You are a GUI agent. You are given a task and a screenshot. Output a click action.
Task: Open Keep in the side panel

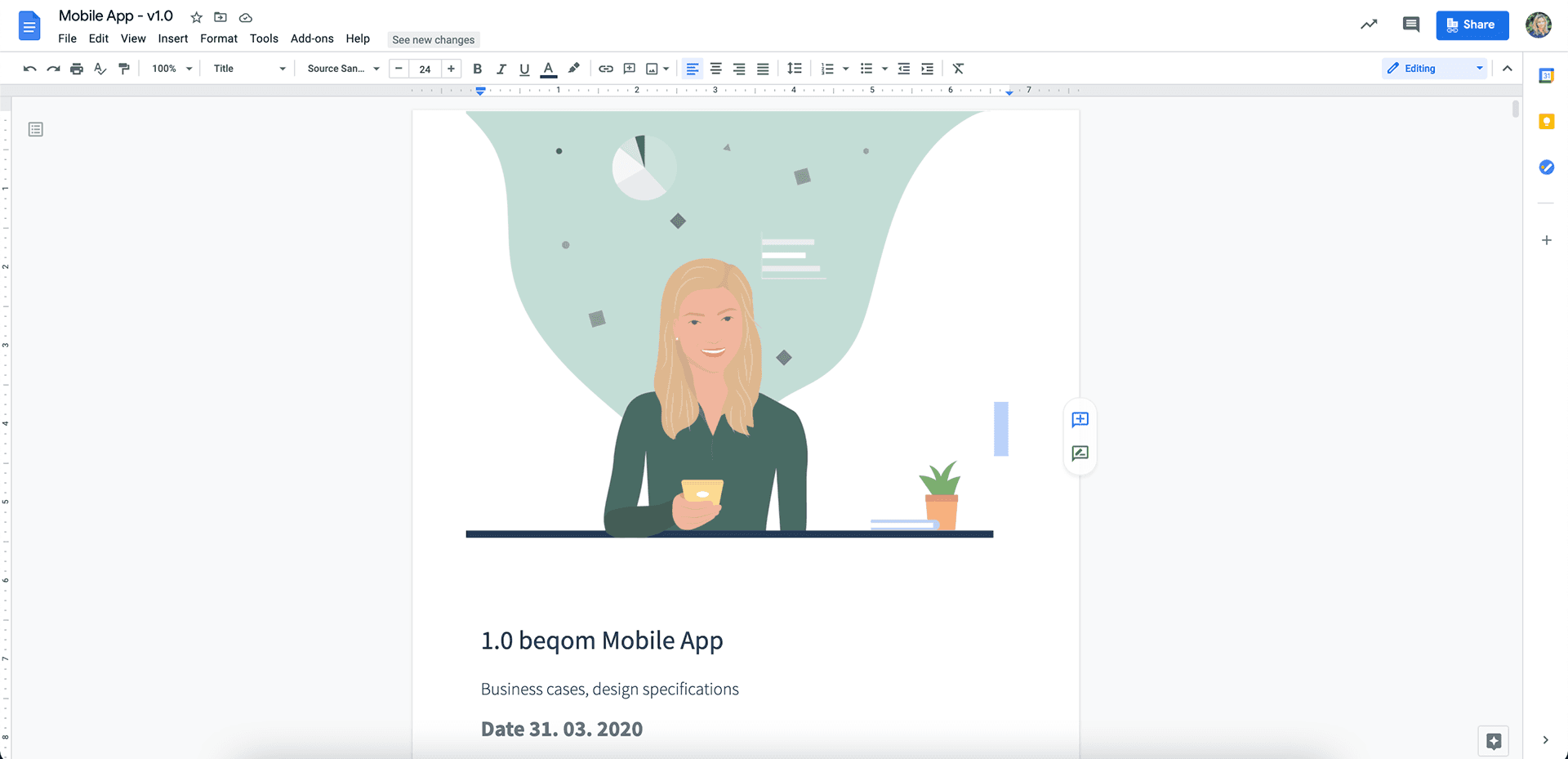[1546, 122]
